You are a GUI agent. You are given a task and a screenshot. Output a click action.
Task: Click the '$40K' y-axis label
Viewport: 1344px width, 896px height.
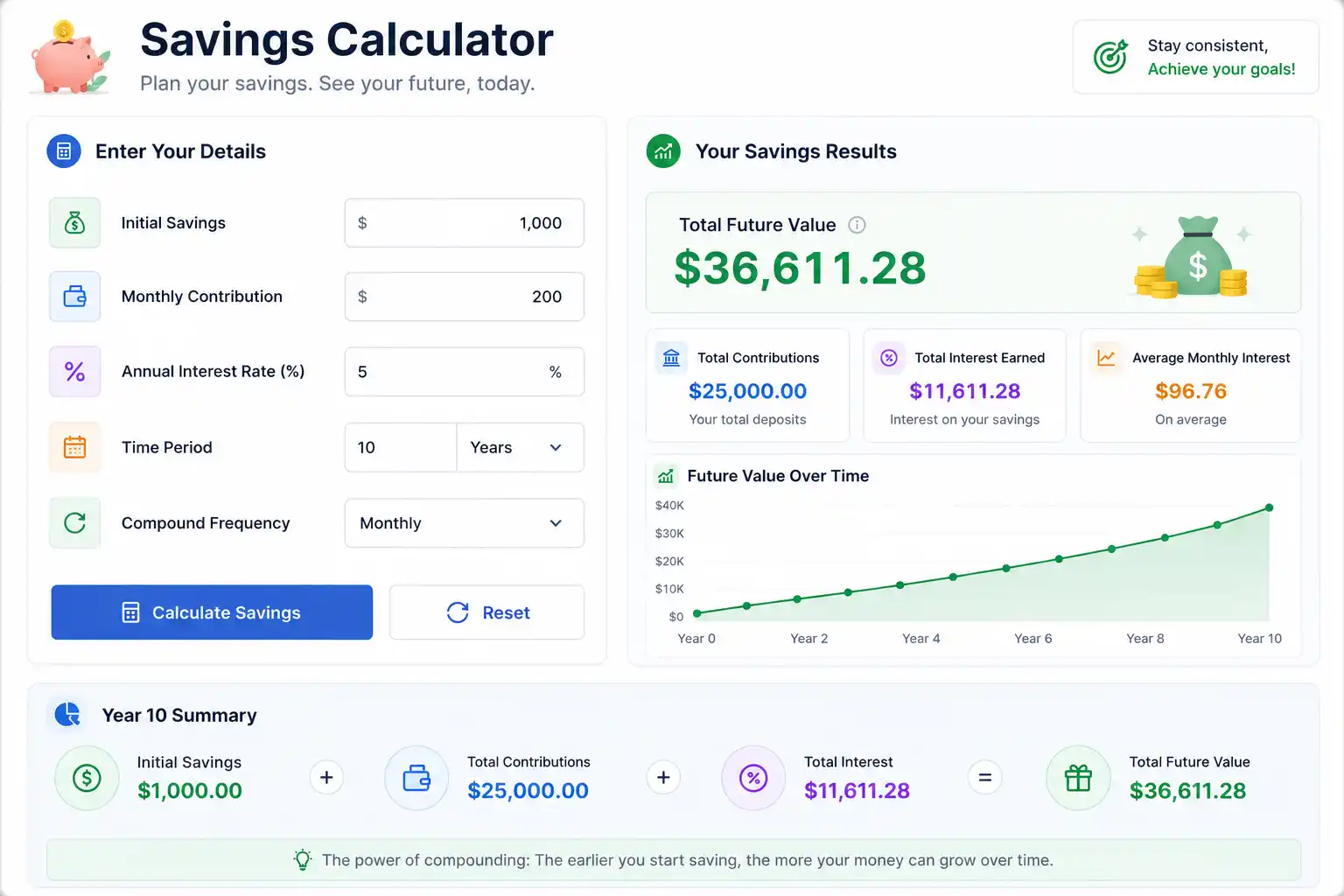coord(669,506)
